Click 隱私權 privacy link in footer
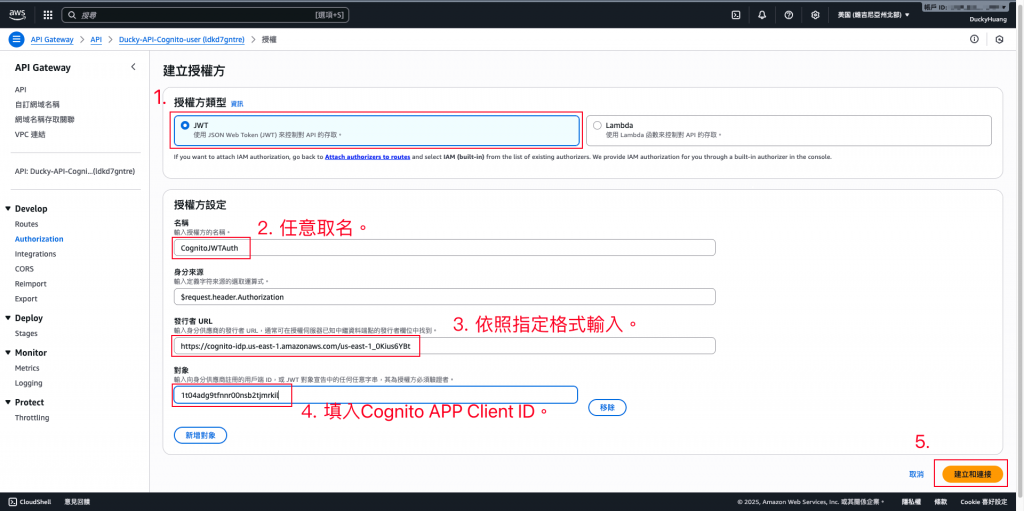Viewport: 1024px width, 511px height. click(911, 502)
